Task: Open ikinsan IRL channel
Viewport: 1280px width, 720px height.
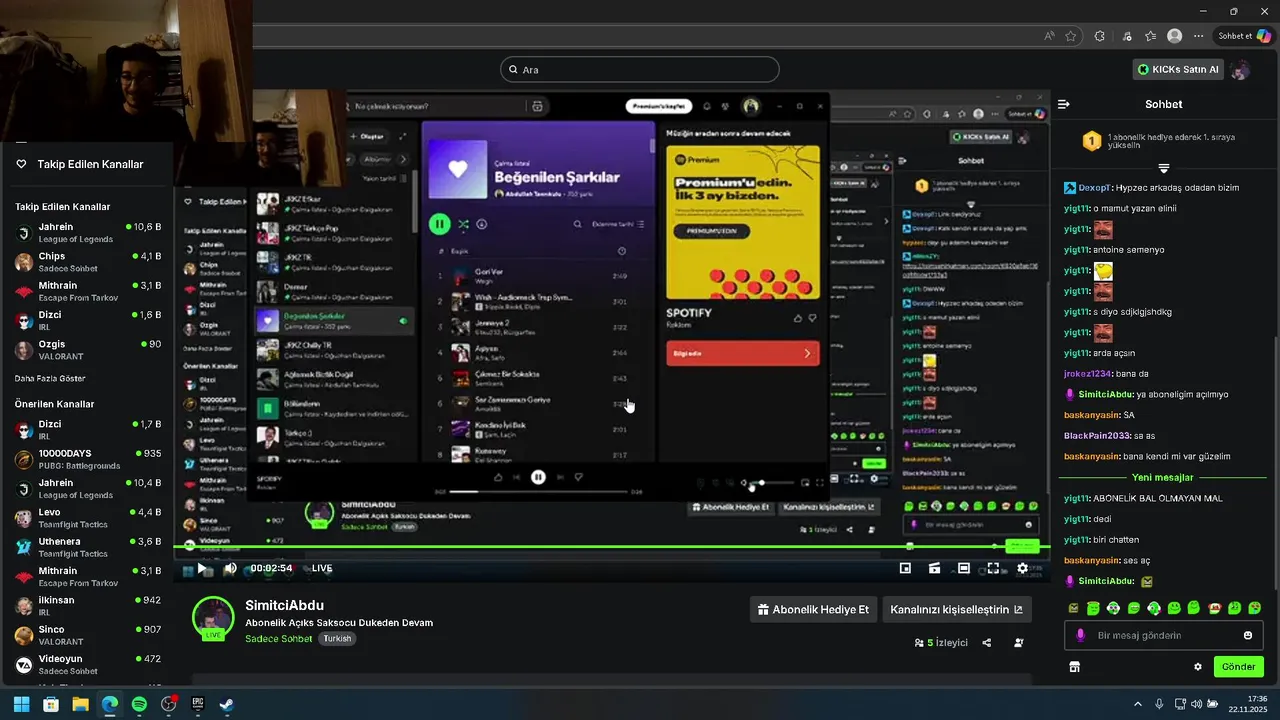Action: point(87,606)
